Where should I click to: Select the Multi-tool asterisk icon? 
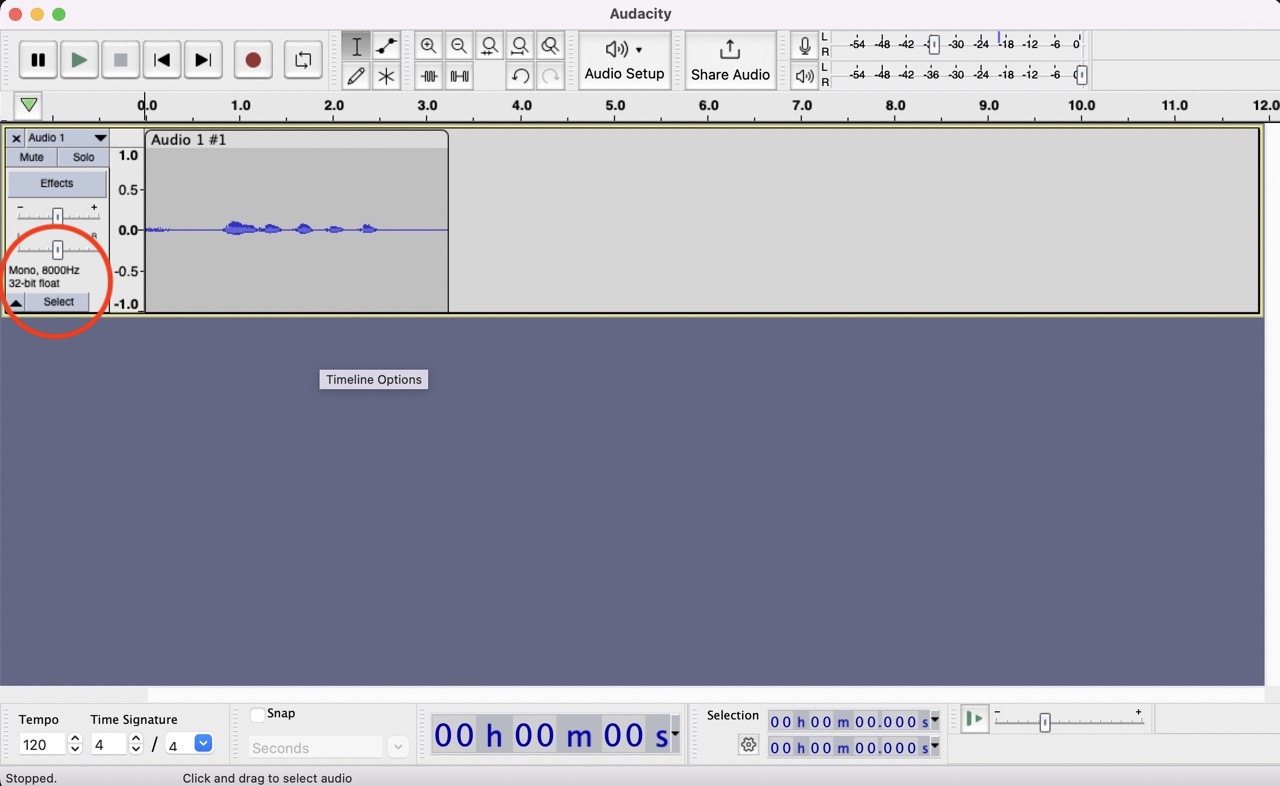386,76
